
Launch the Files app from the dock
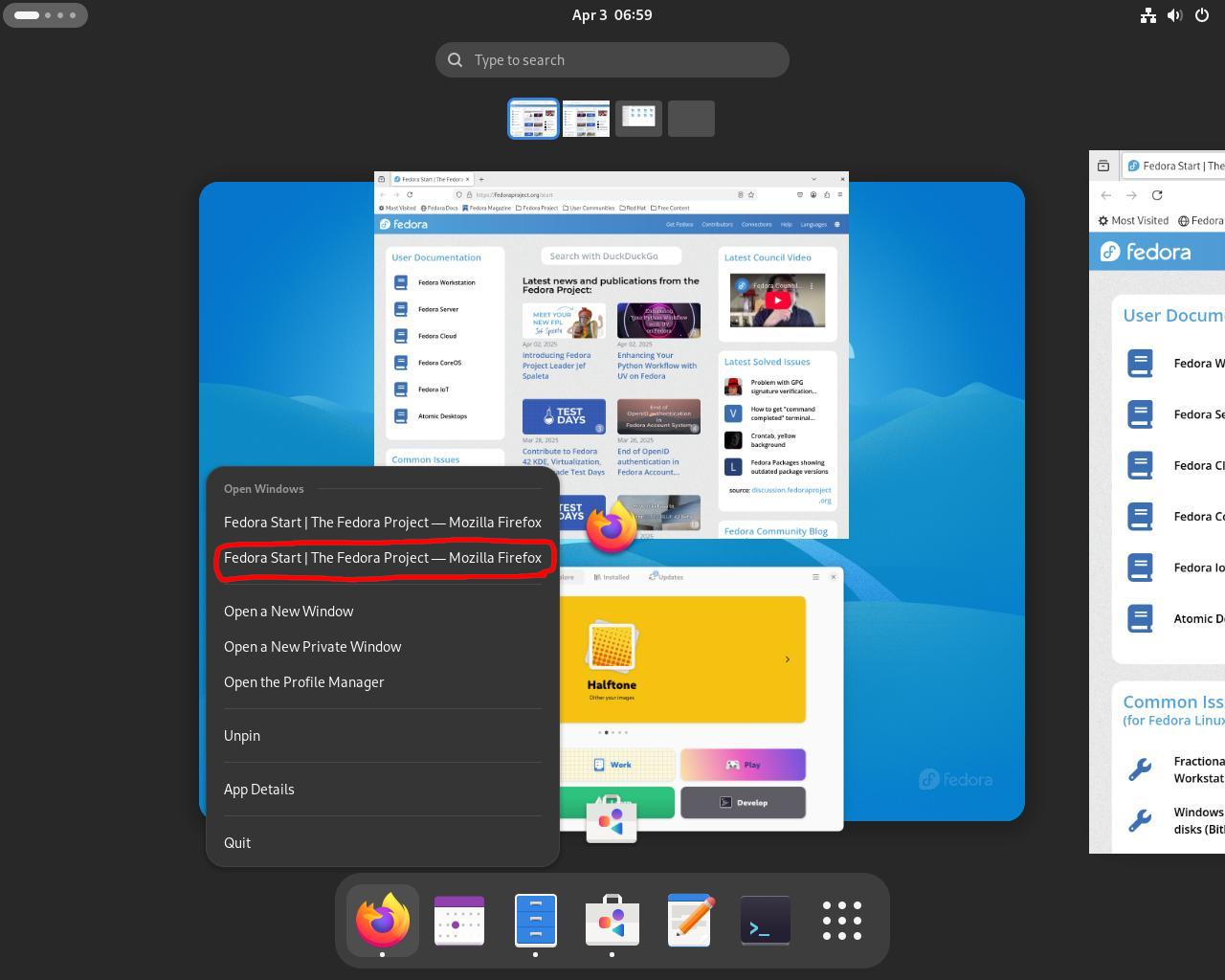click(536, 920)
